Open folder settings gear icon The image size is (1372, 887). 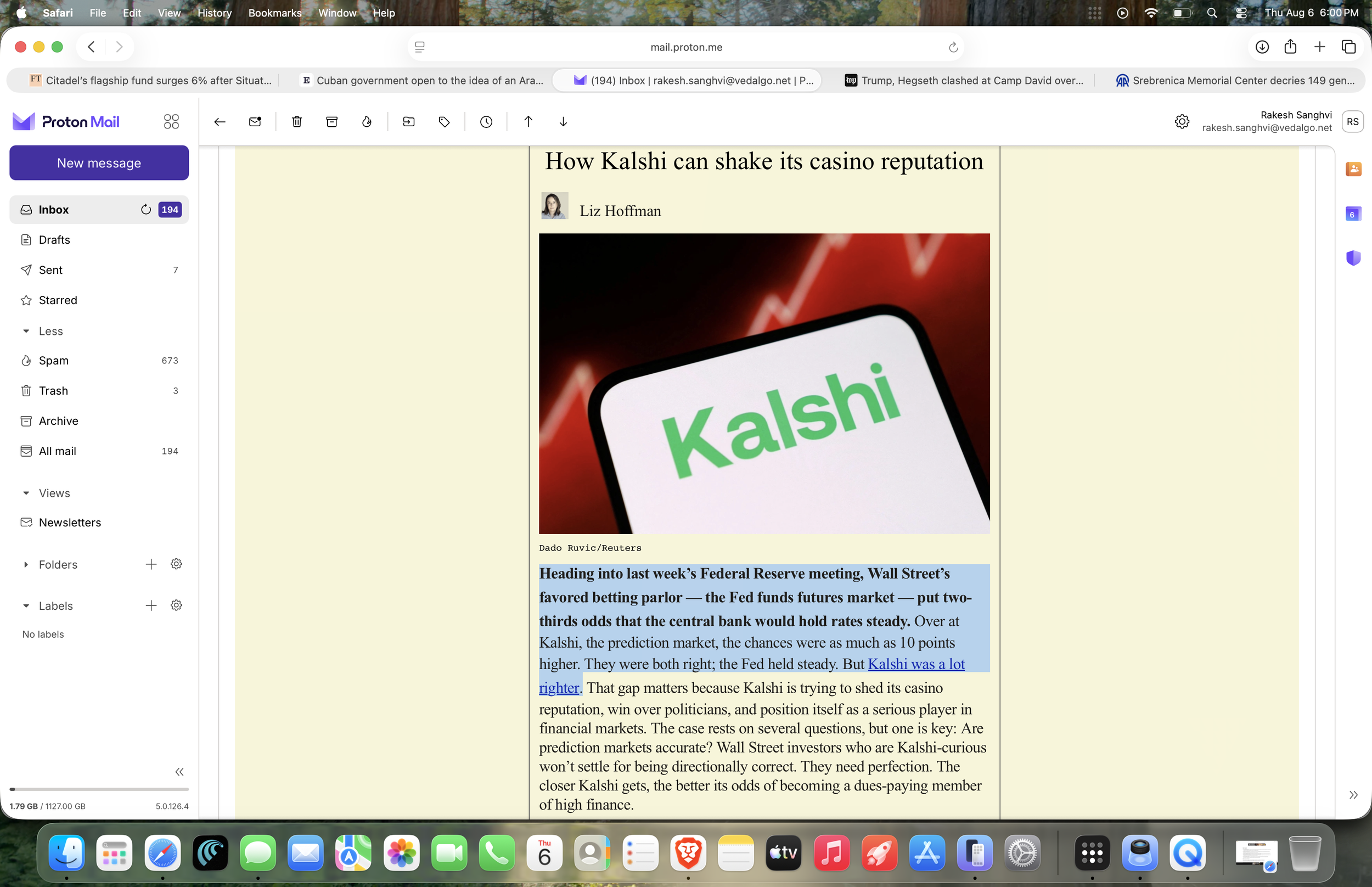pyautogui.click(x=176, y=564)
